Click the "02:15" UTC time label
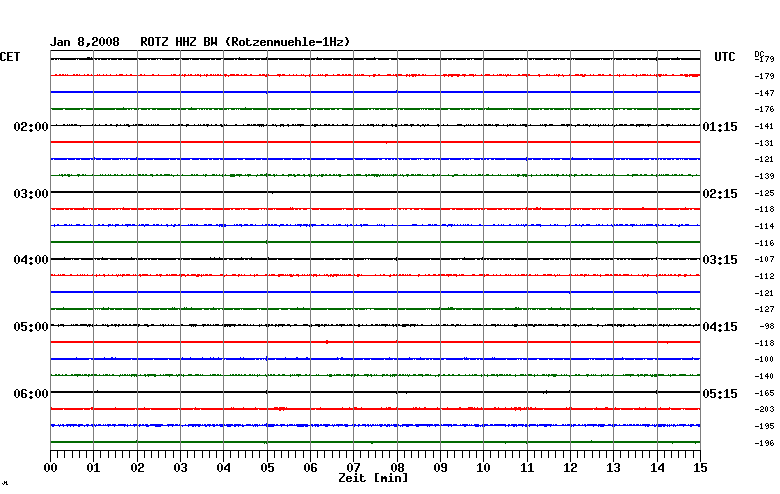The image size is (780, 494). pyautogui.click(x=720, y=194)
